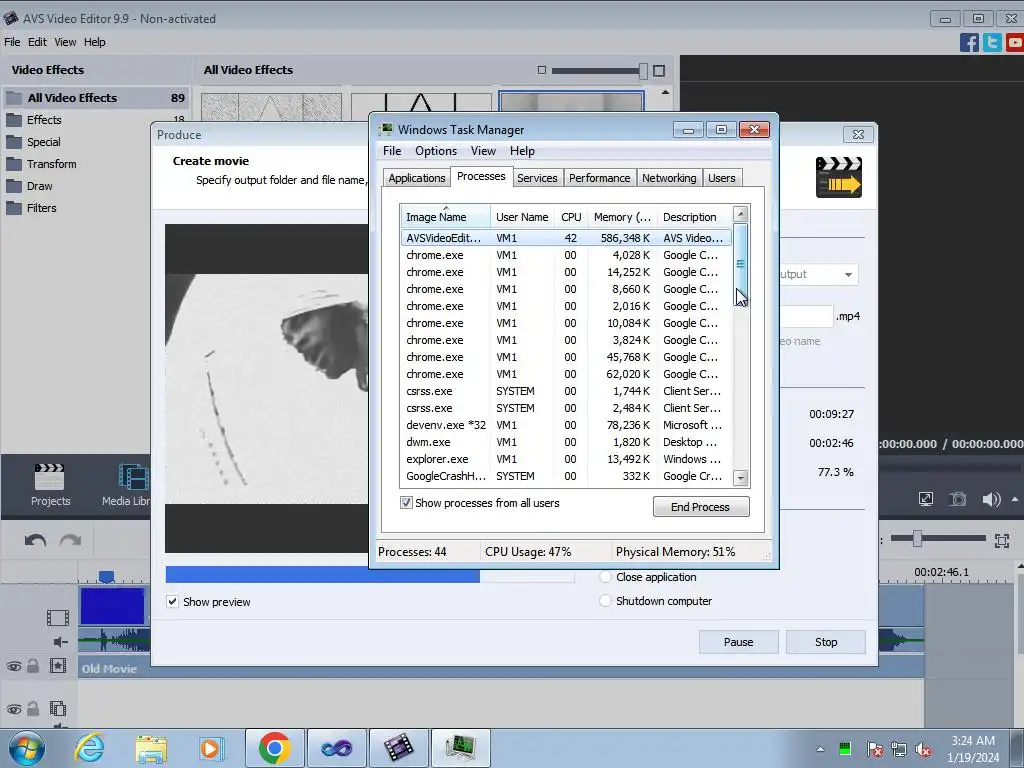
Task: Open Windows Media Player taskbar icon
Action: 212,748
